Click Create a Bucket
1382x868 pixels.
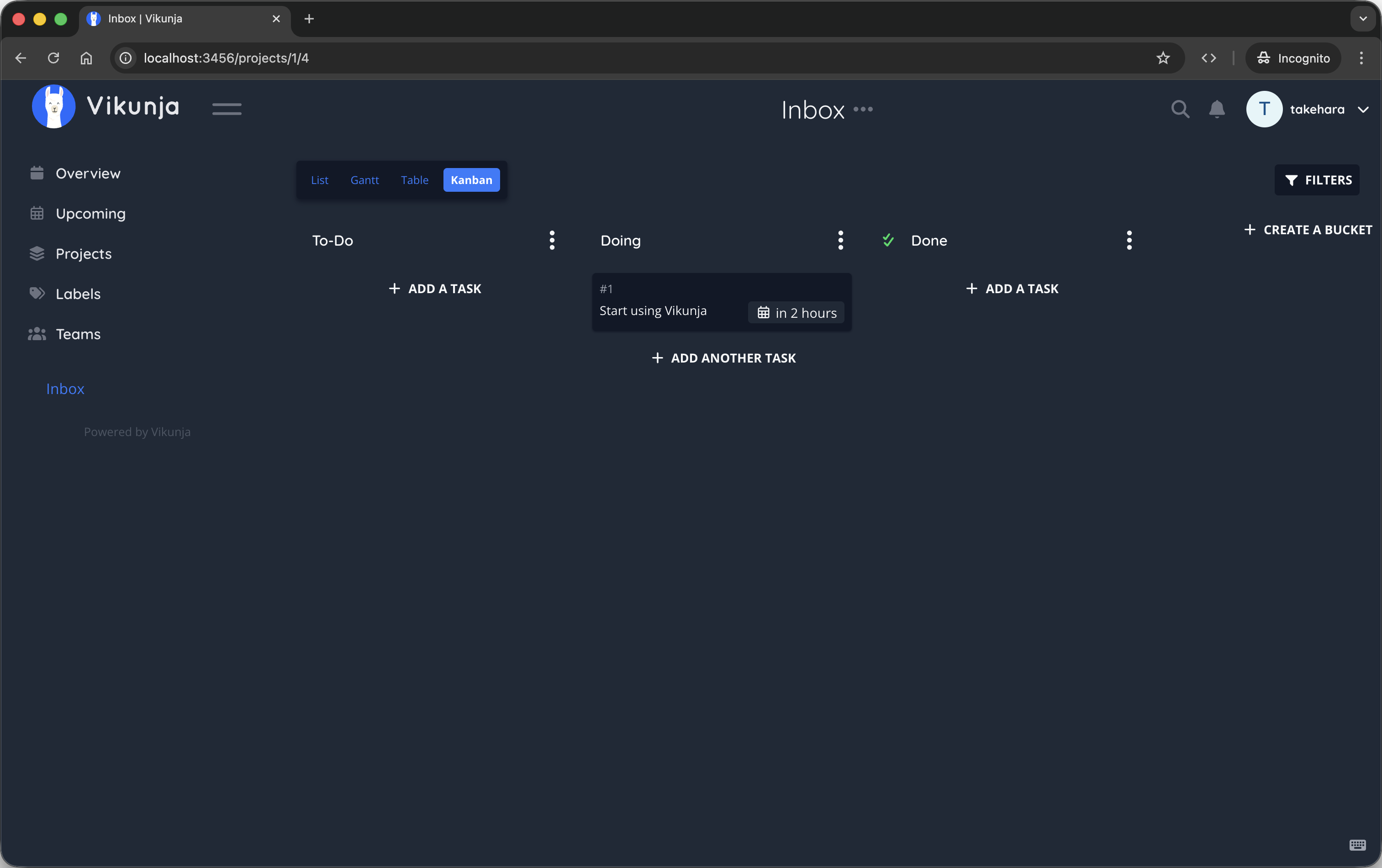[x=1308, y=230]
